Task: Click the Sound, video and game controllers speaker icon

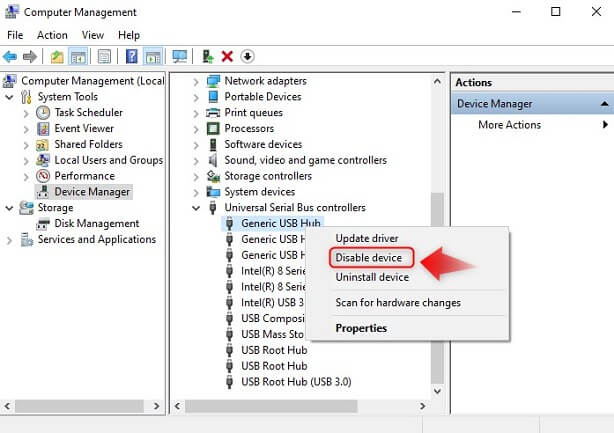Action: pyautogui.click(x=213, y=160)
